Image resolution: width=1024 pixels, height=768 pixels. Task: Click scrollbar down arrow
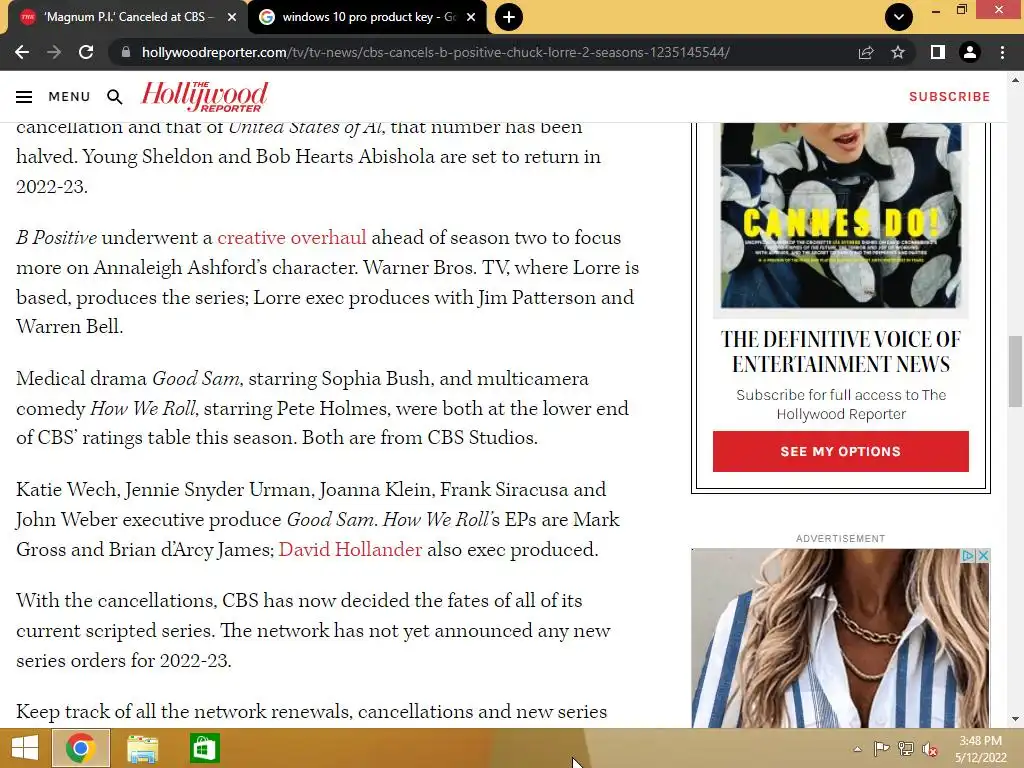[1014, 719]
